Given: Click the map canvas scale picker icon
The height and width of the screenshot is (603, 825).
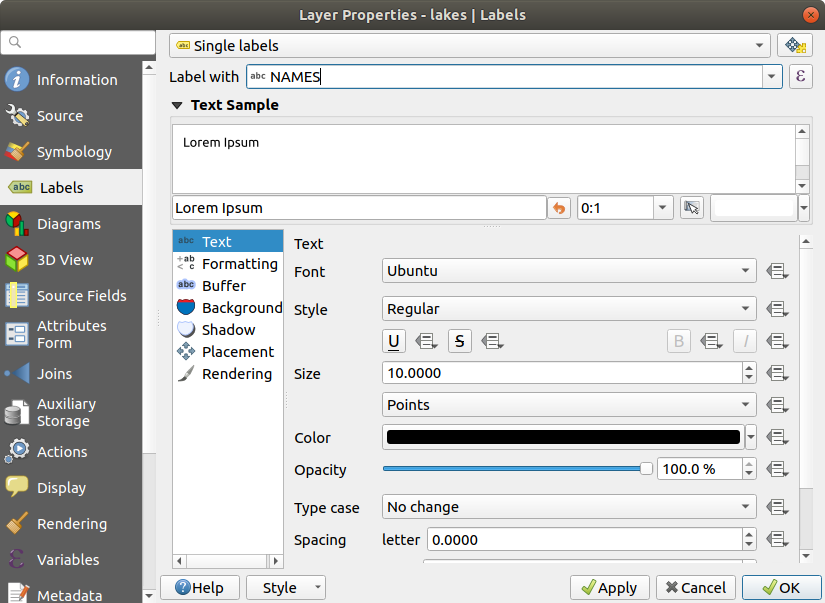Looking at the screenshot, I should pos(691,208).
